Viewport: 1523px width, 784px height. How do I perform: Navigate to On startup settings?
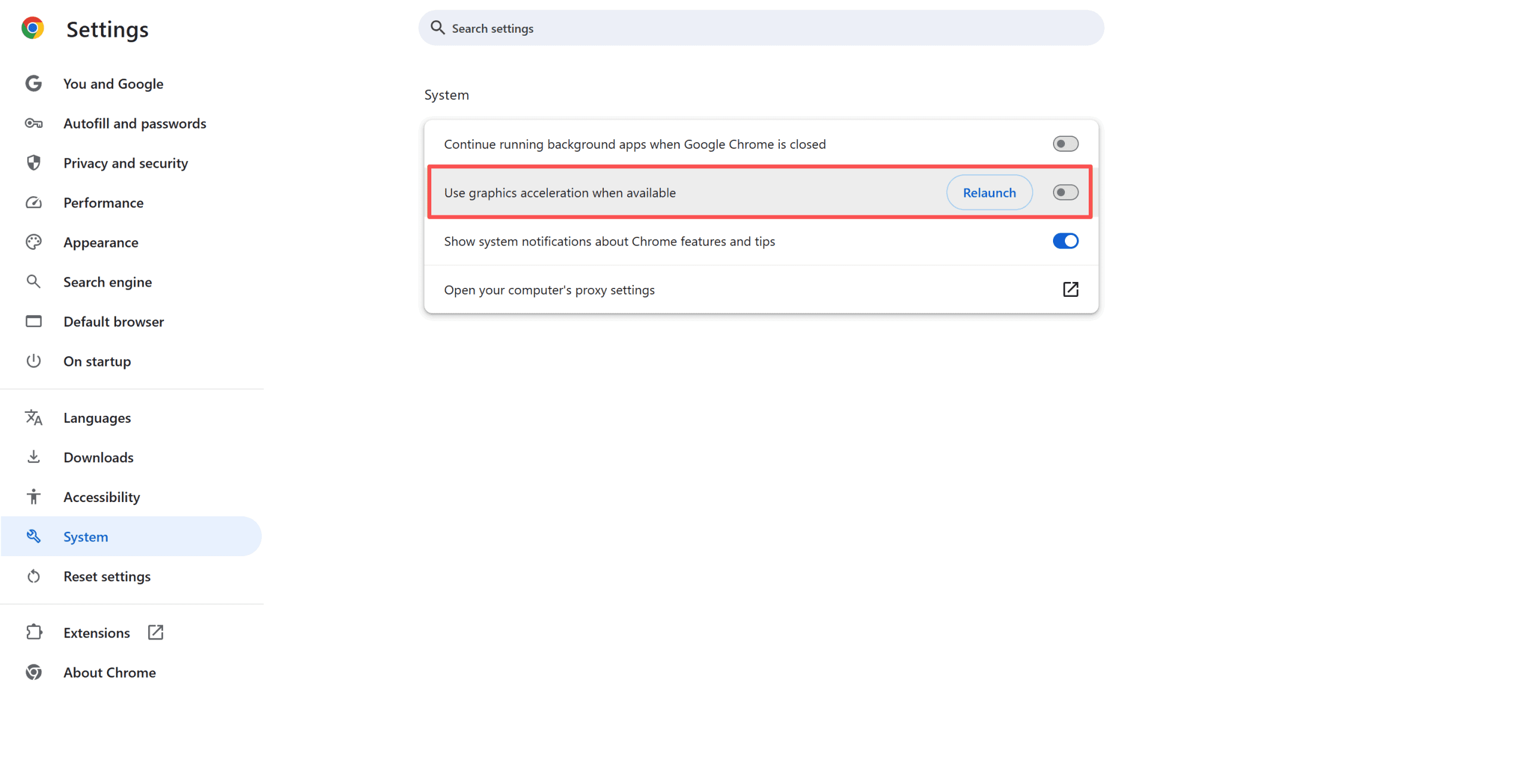click(x=97, y=361)
